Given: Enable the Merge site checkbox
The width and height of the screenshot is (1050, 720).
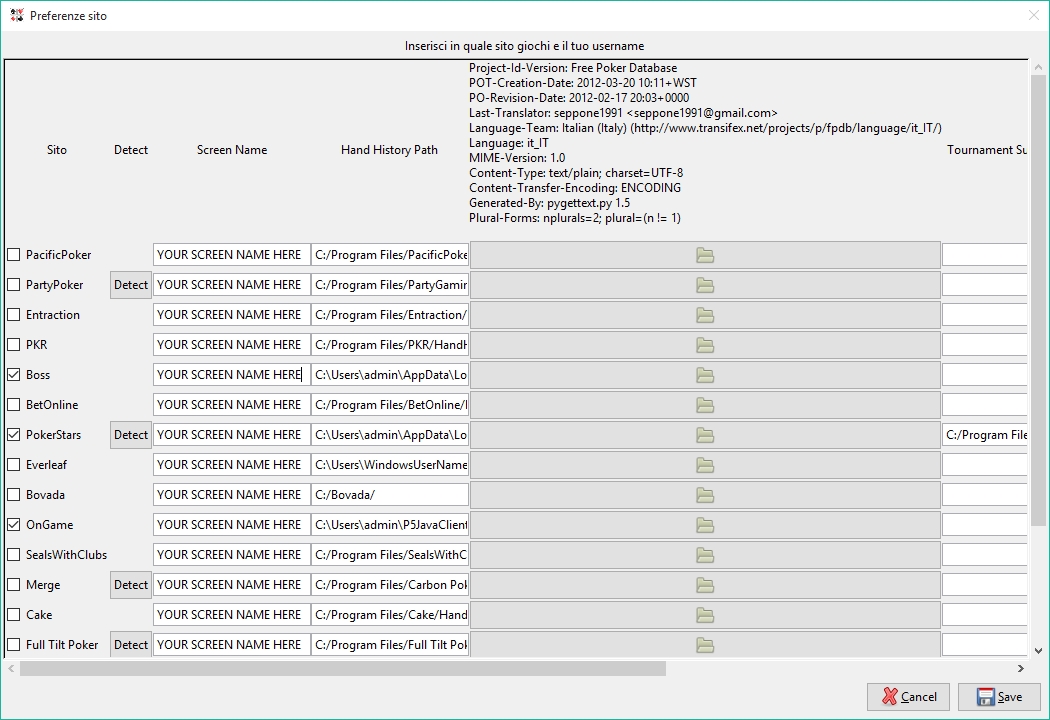Looking at the screenshot, I should pyautogui.click(x=13, y=585).
